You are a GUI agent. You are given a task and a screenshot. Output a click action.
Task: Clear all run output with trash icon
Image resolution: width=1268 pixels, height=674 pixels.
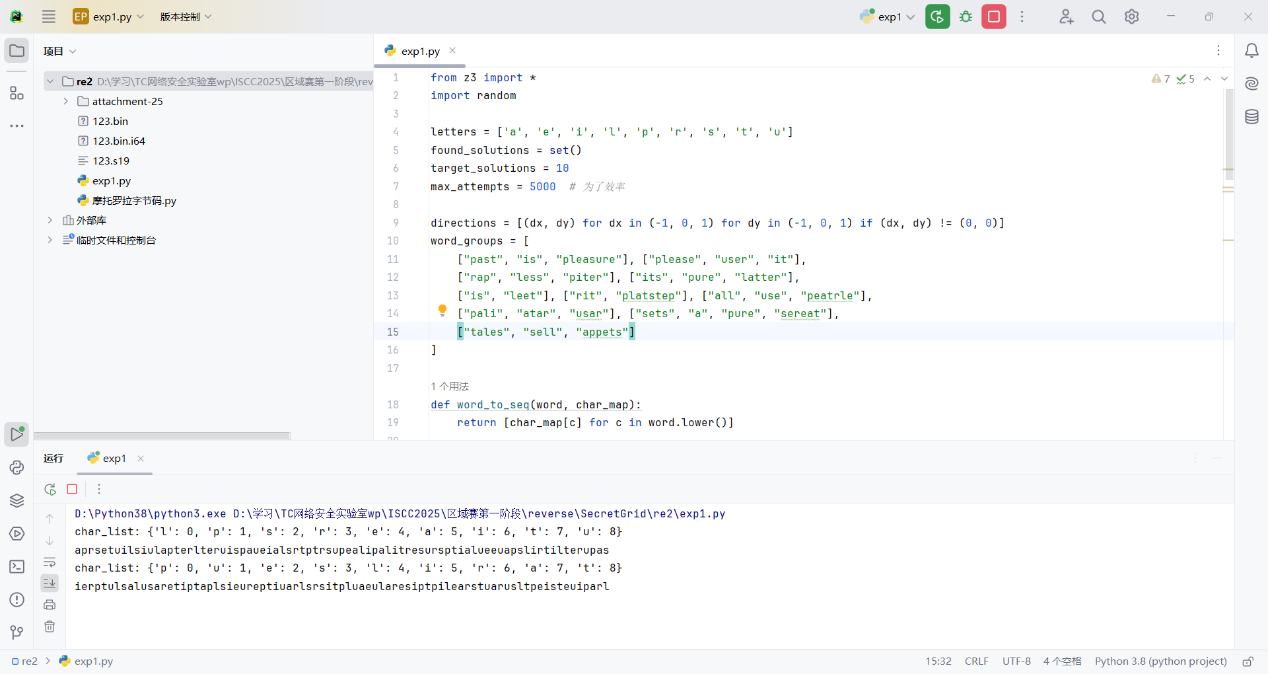[x=50, y=627]
